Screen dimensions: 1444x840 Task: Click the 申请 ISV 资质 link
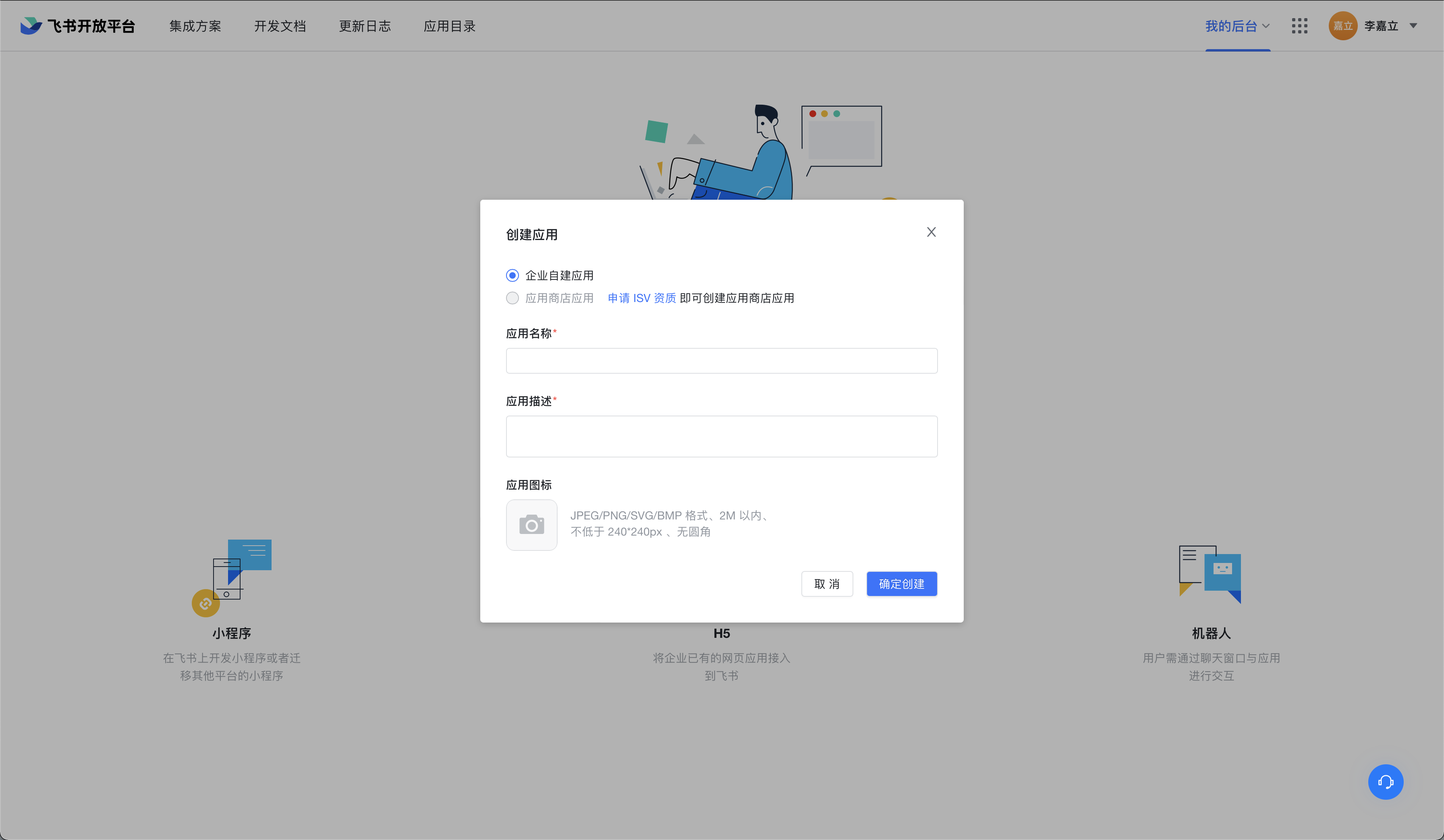641,298
